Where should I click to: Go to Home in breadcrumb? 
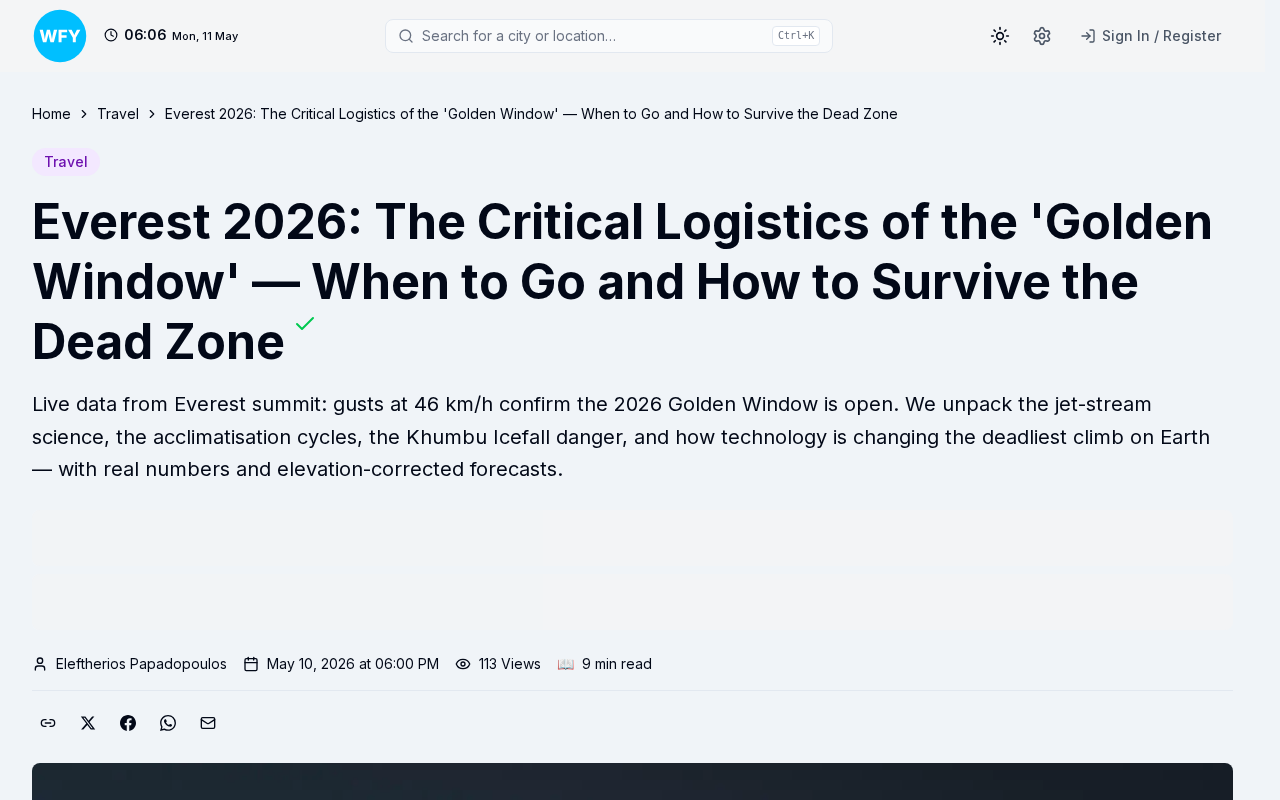(x=51, y=114)
